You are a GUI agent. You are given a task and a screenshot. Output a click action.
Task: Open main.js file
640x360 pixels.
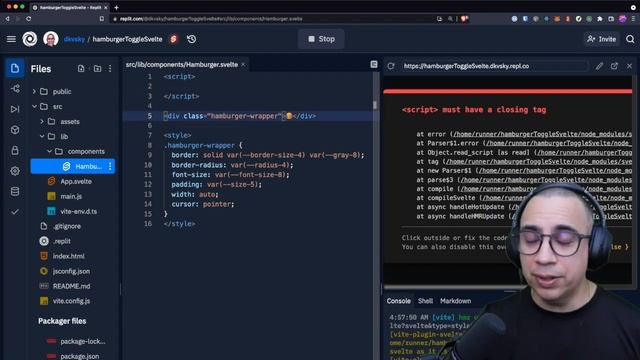71,196
